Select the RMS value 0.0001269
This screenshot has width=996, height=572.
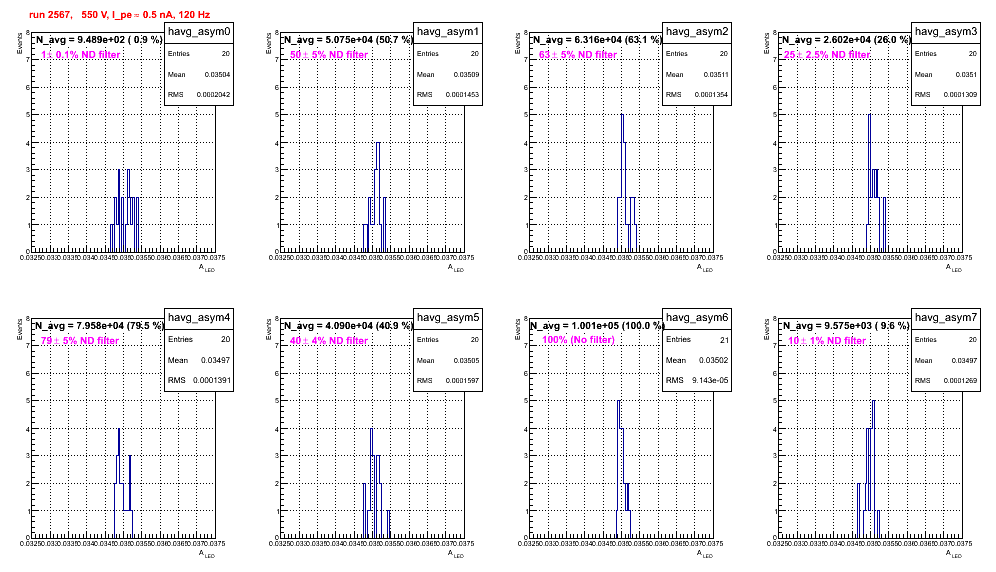tap(960, 380)
